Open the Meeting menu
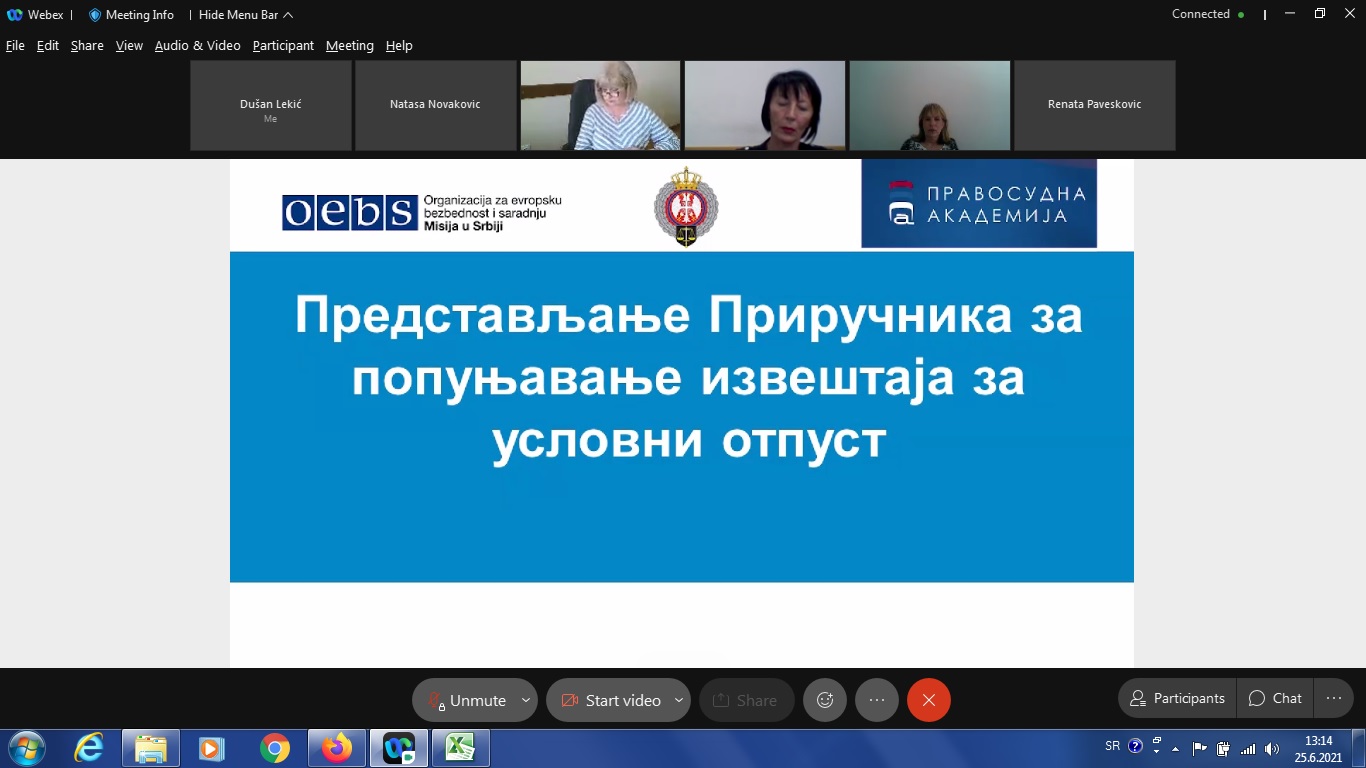The height and width of the screenshot is (768, 1366). click(x=350, y=46)
